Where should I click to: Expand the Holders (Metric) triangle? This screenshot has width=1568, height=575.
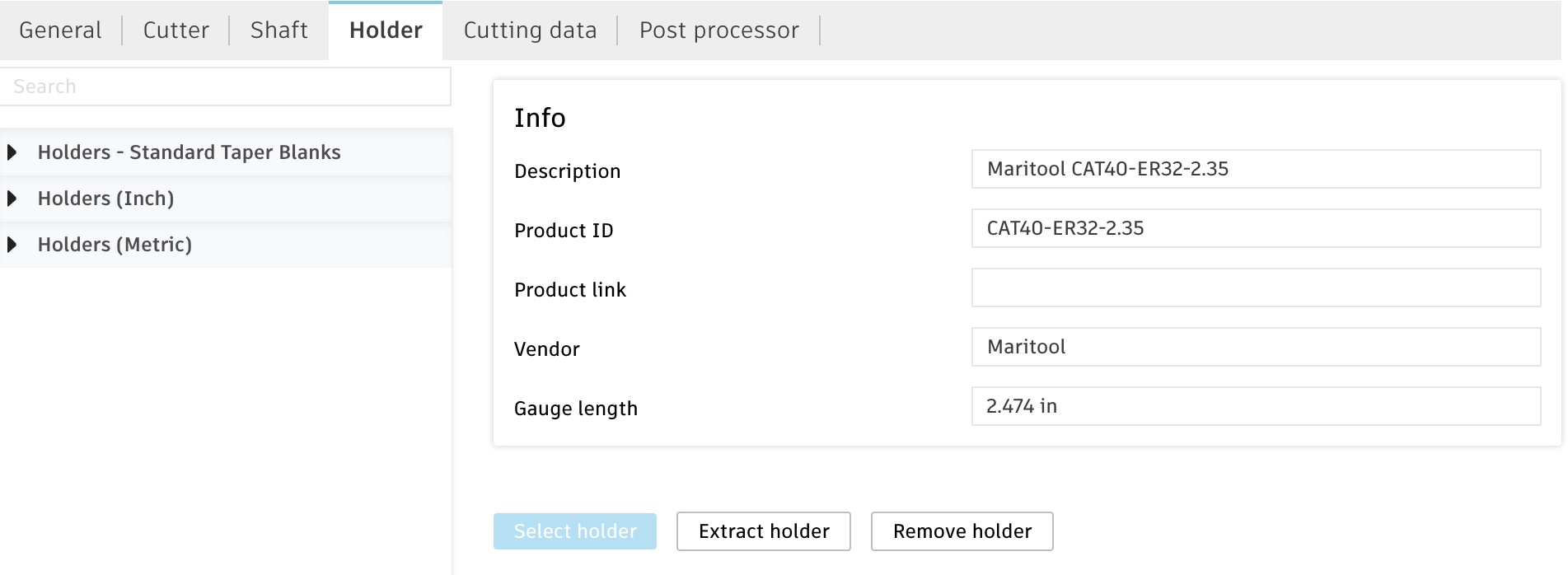(x=12, y=245)
